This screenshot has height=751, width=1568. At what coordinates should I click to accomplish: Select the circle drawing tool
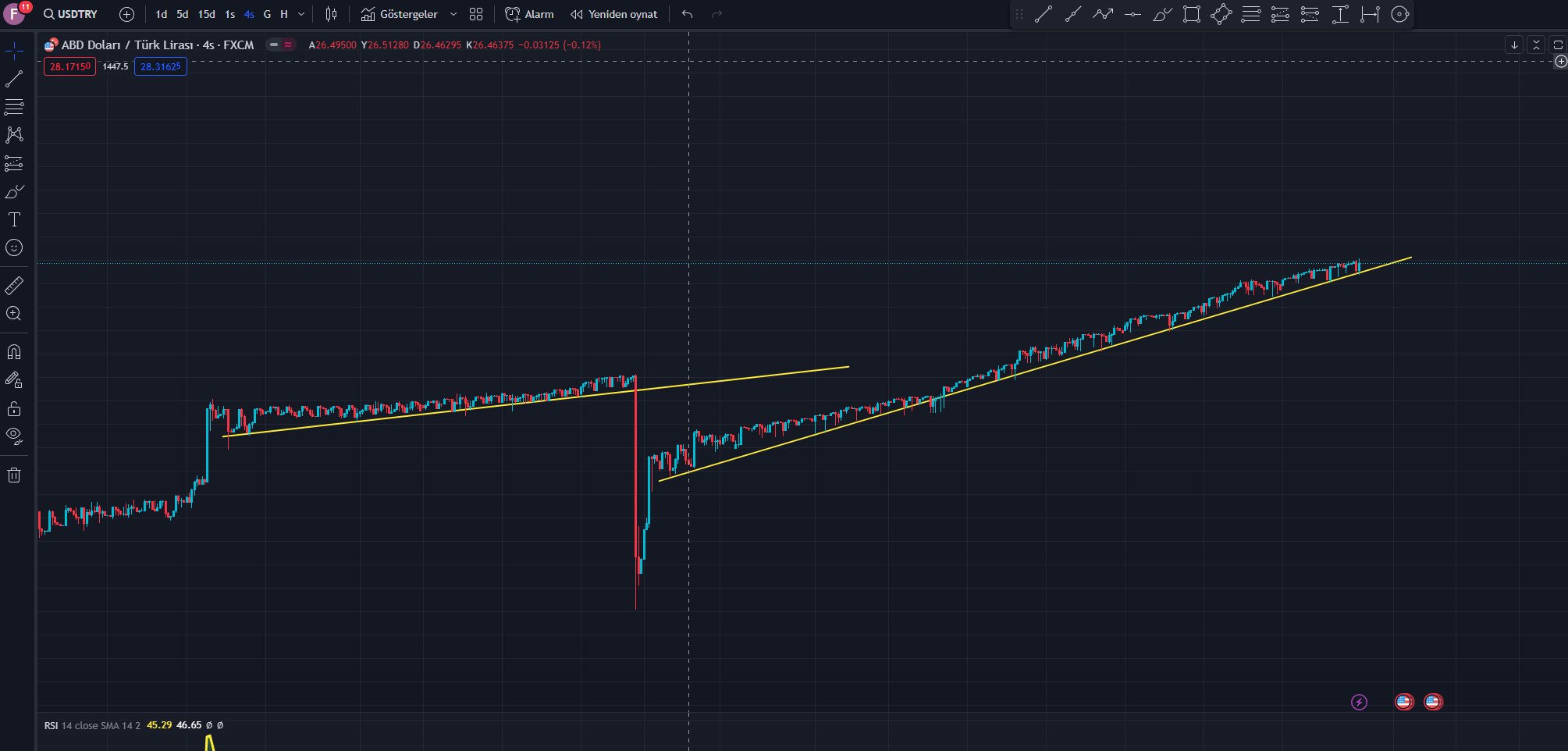(x=1400, y=14)
